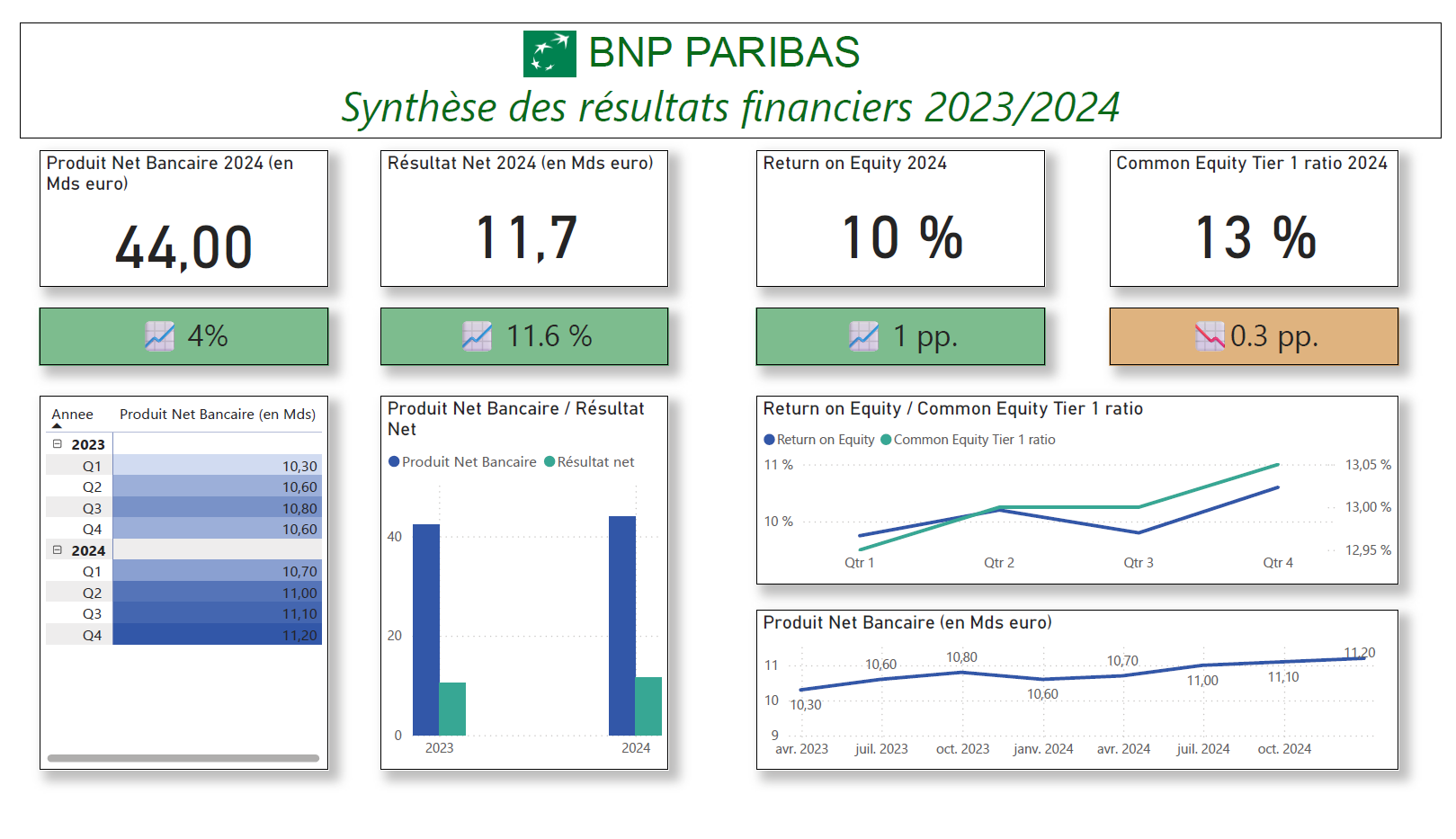
Task: Click the declining trend icon beside 0.3 pp.
Action: pos(1210,336)
